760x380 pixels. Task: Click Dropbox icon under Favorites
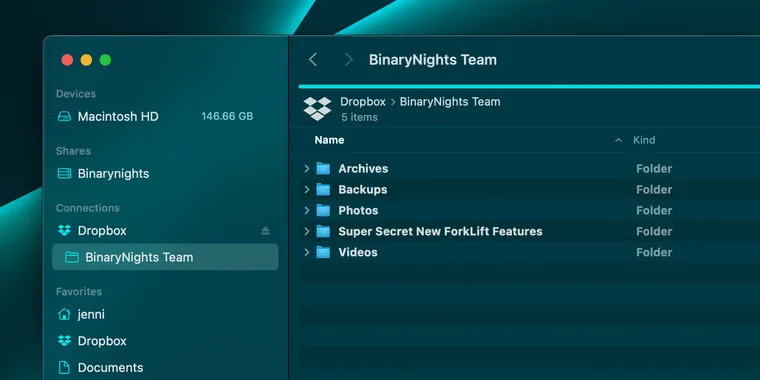tap(64, 341)
